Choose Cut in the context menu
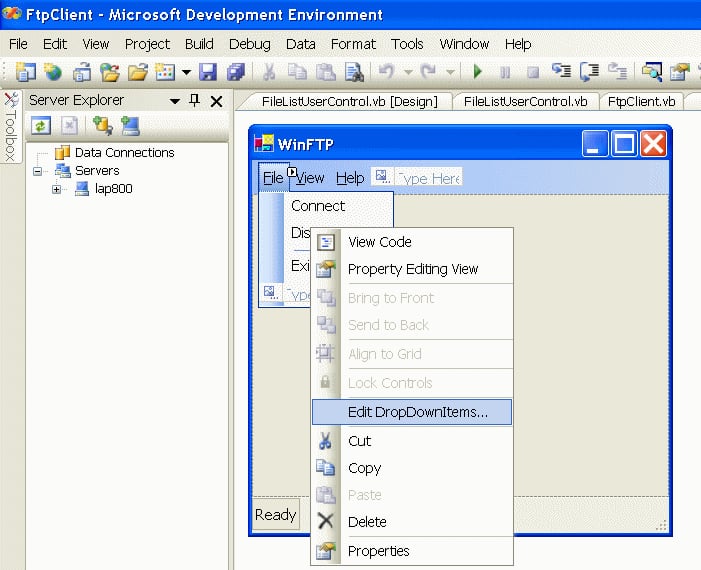Image resolution: width=701 pixels, height=570 pixels. point(412,441)
